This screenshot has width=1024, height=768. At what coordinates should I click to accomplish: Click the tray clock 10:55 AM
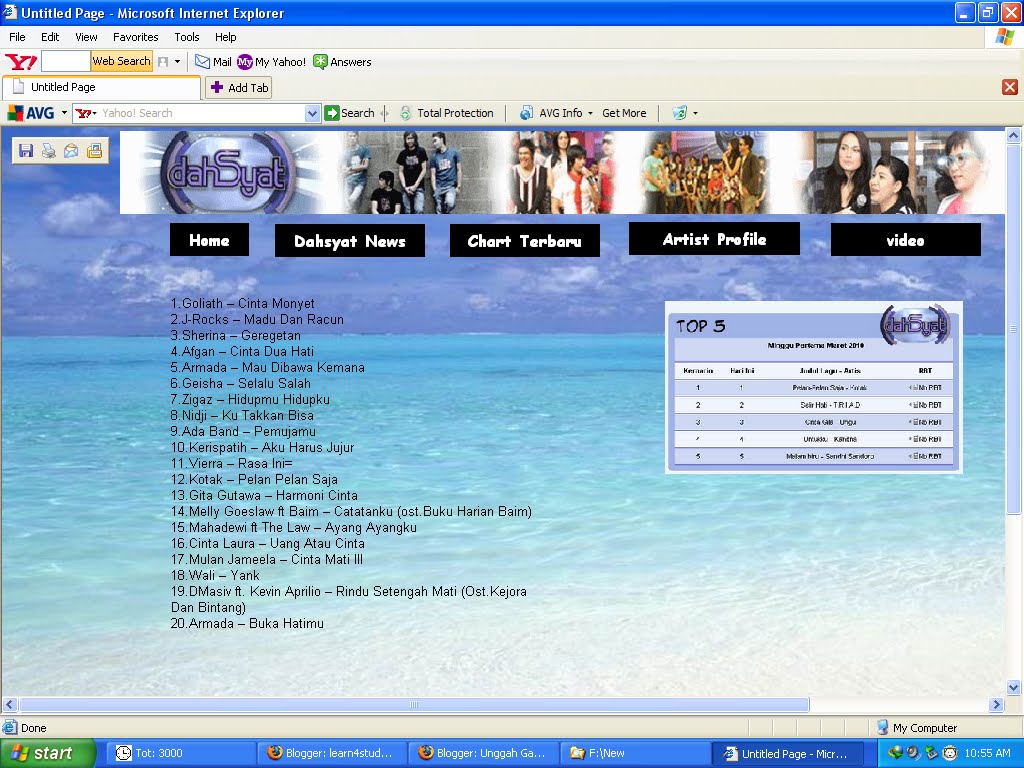tap(987, 753)
